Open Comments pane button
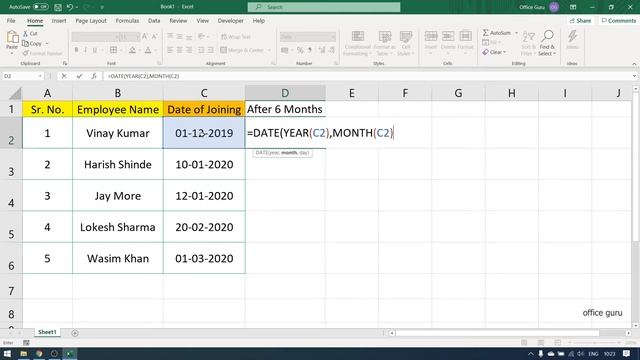 618,20
